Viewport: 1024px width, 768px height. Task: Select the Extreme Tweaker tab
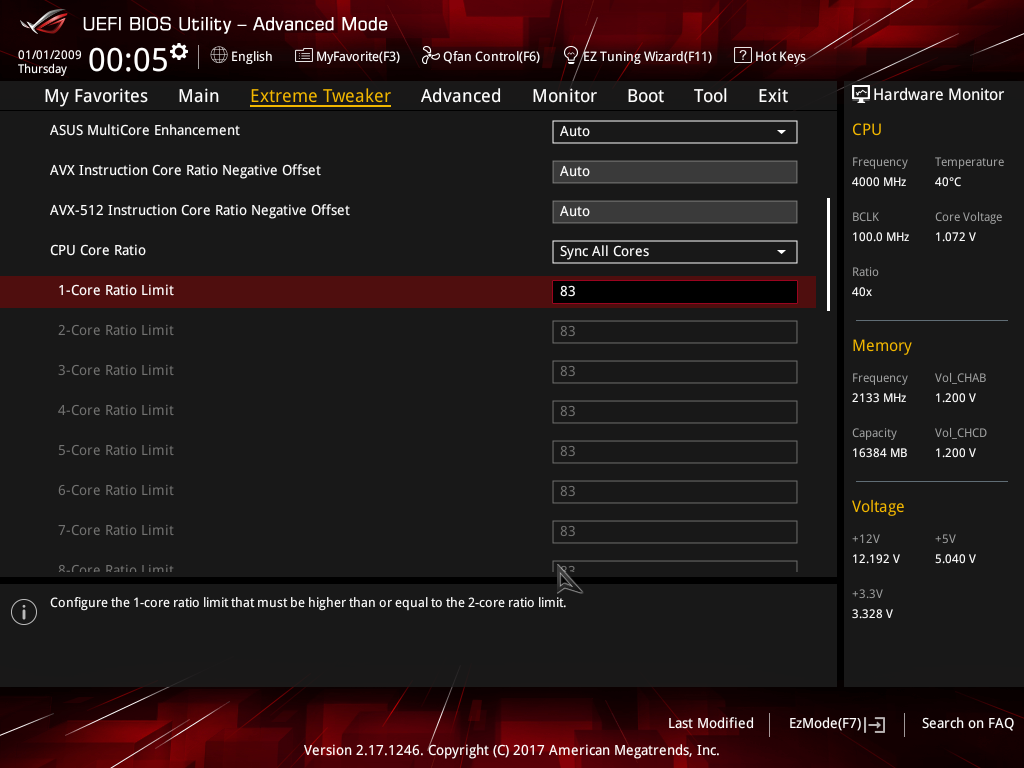[321, 96]
